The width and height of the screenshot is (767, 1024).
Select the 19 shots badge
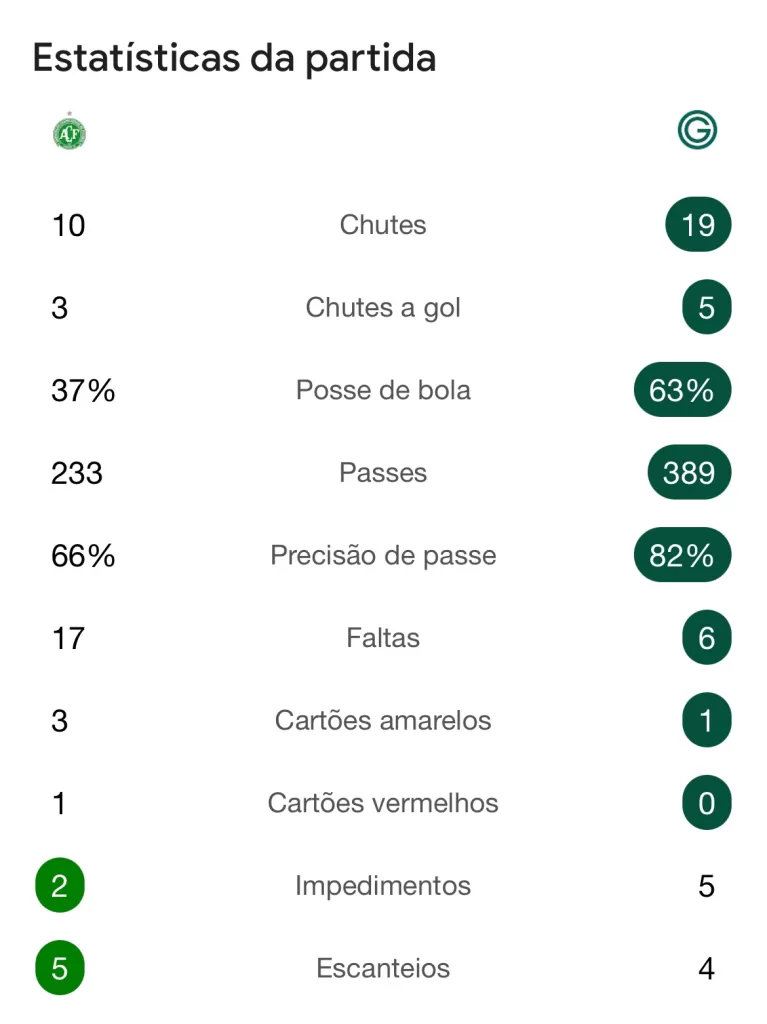698,225
